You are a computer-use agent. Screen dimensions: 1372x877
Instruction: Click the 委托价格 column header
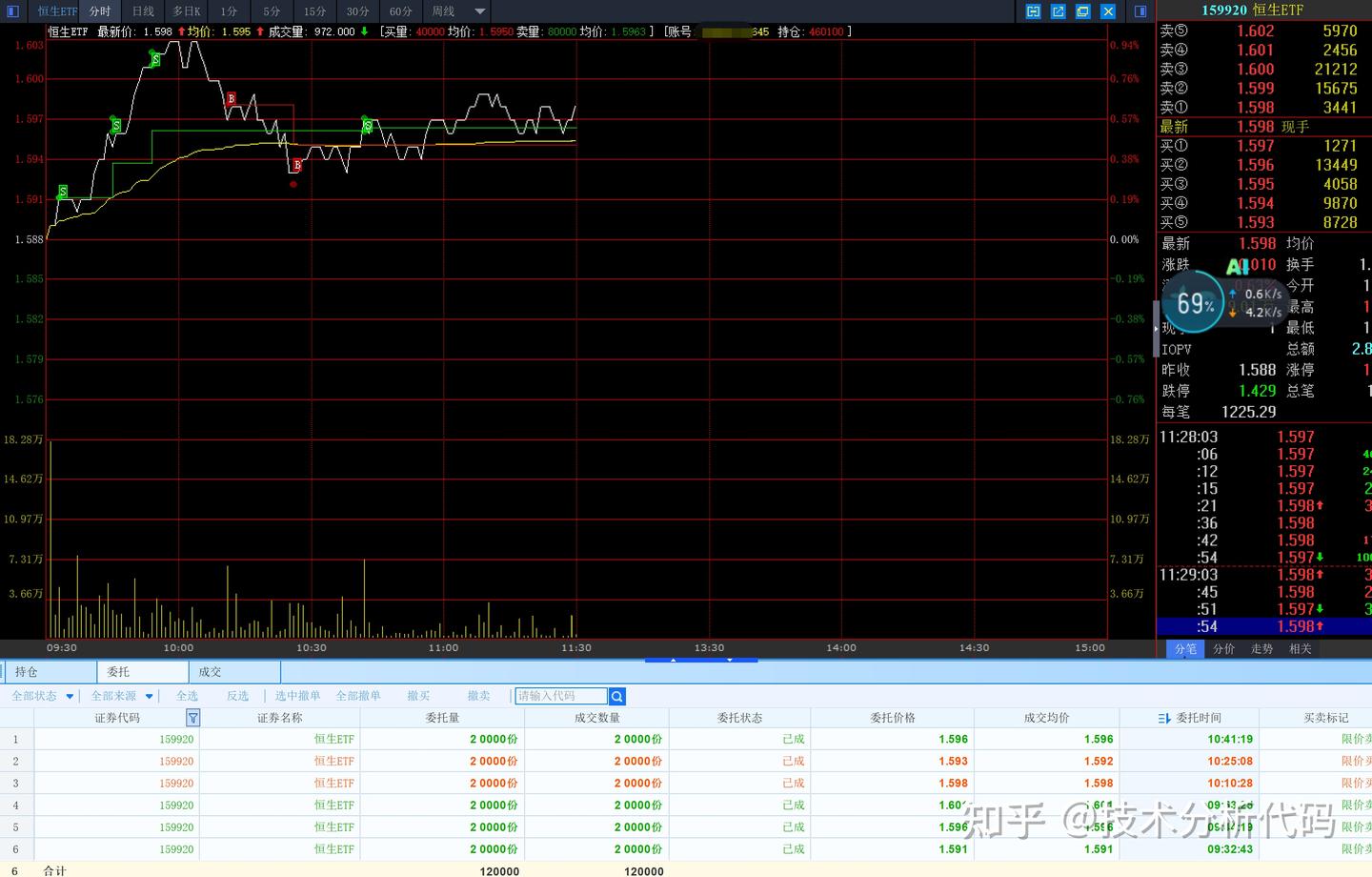coord(893,718)
